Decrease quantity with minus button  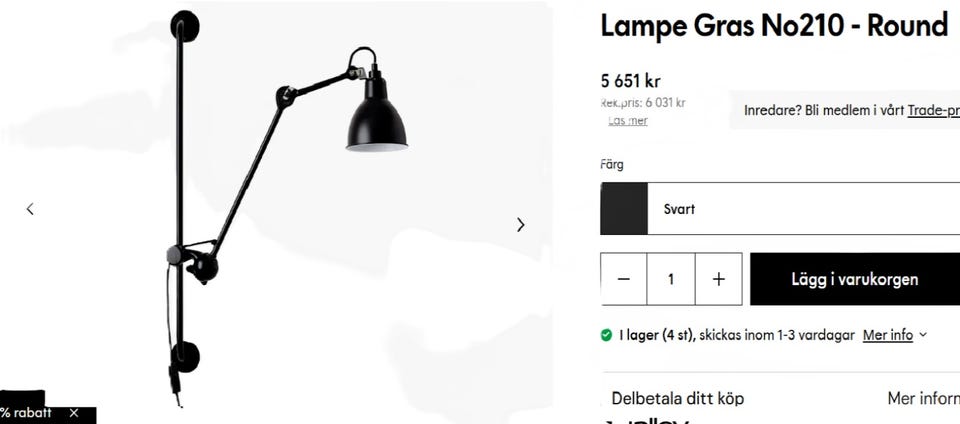click(623, 279)
